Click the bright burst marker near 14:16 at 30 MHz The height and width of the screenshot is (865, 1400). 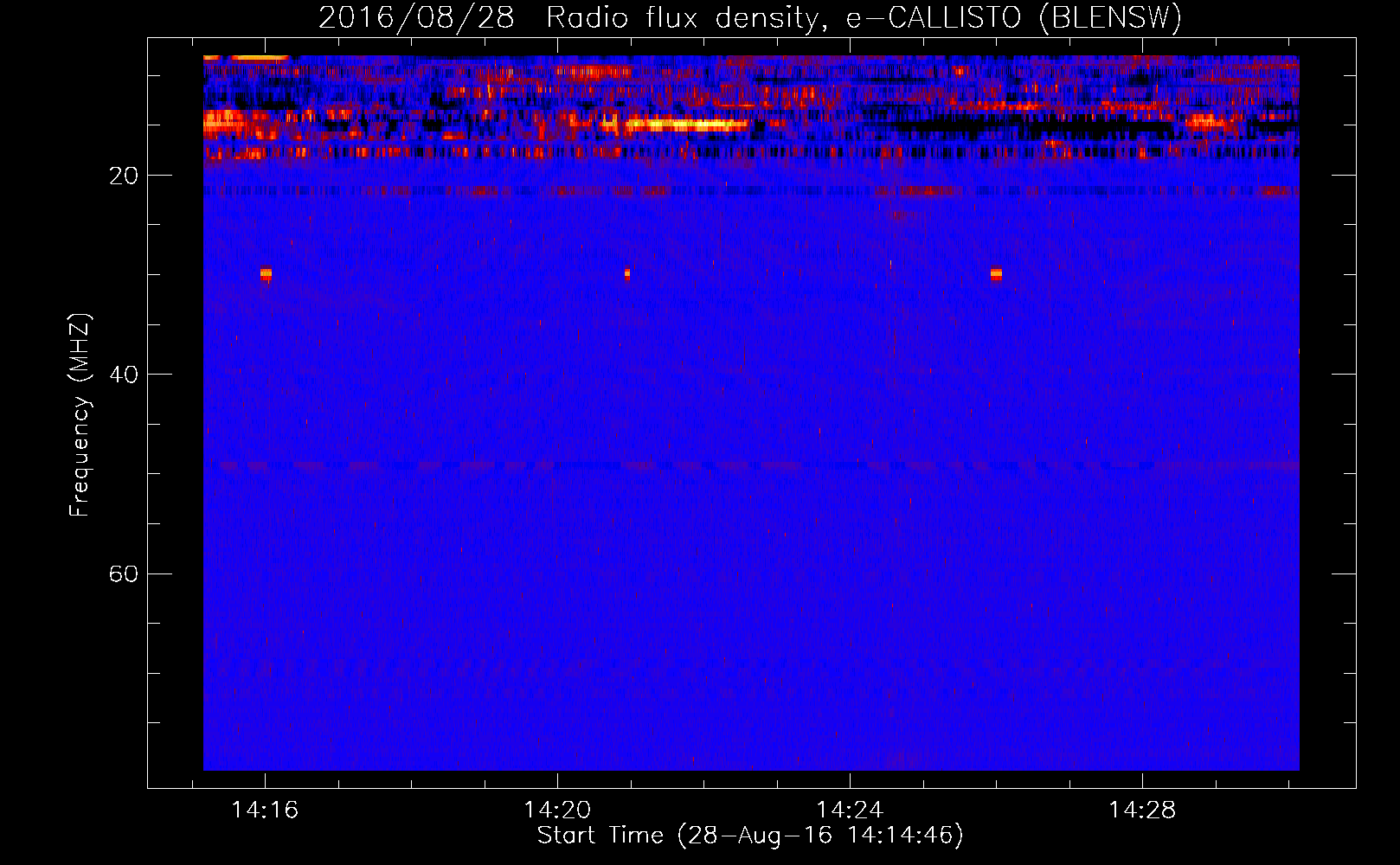tap(266, 274)
